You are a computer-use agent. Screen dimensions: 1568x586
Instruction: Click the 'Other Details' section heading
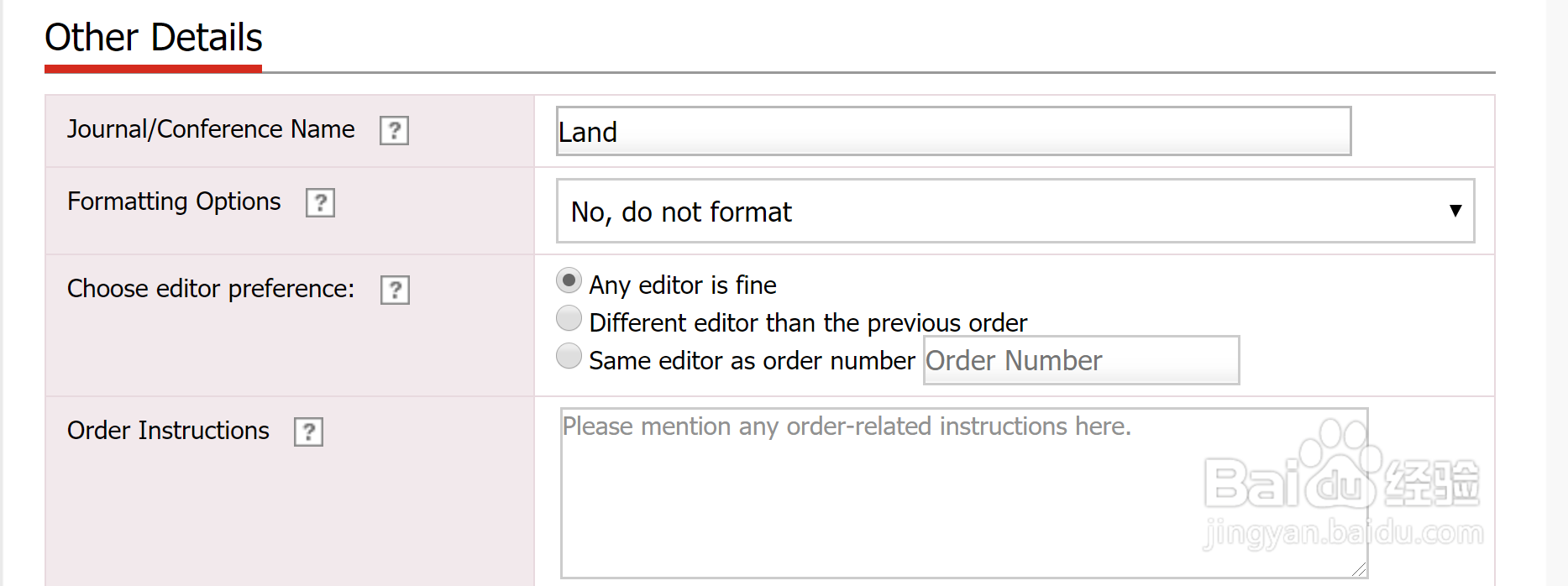(154, 38)
